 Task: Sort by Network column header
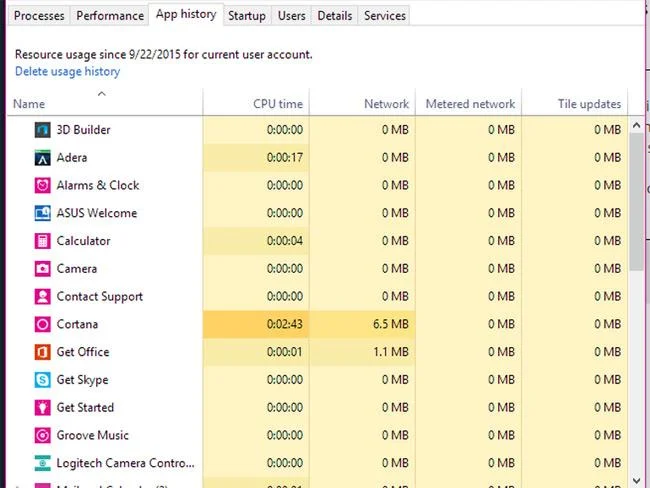click(x=362, y=102)
